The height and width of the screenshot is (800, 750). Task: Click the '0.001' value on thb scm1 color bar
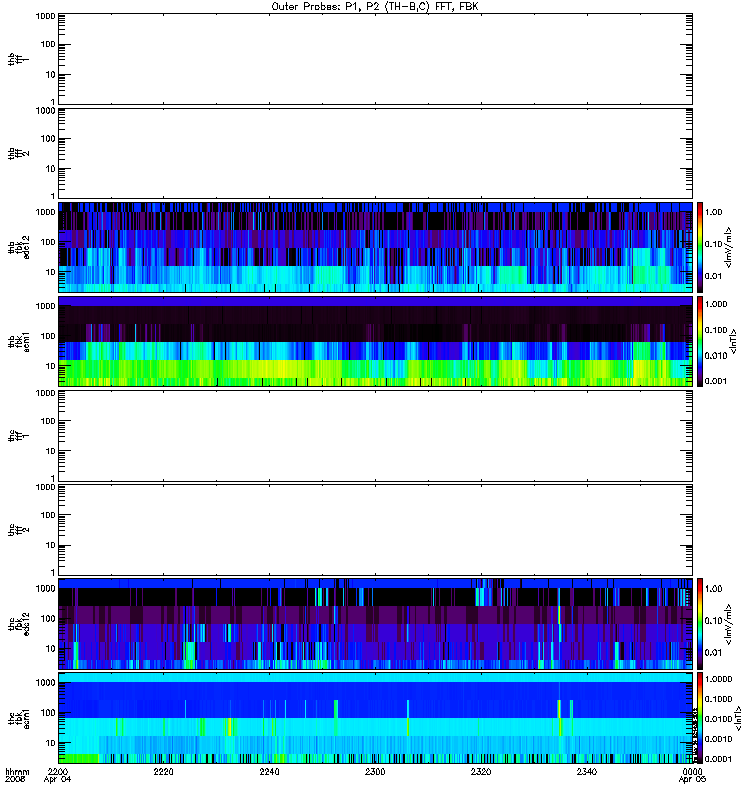tap(716, 381)
